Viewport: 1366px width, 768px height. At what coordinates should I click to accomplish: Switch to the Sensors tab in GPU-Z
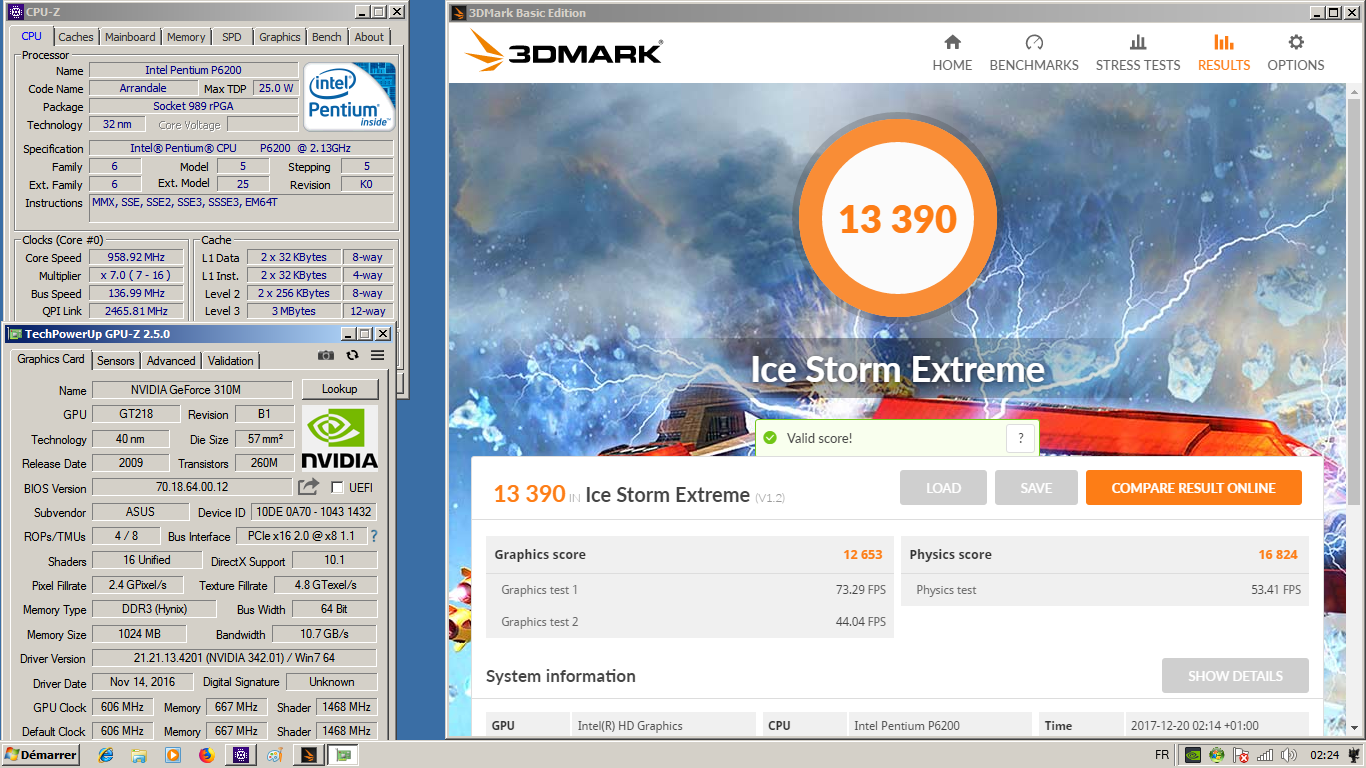click(x=116, y=361)
